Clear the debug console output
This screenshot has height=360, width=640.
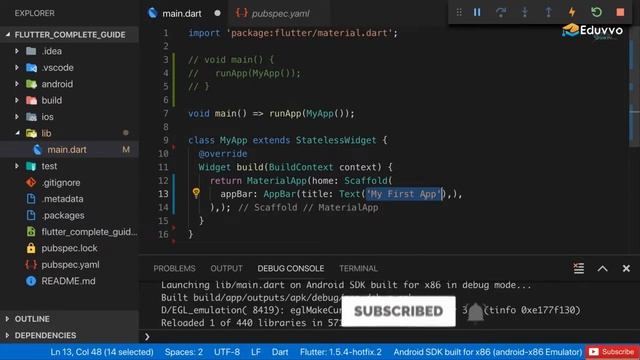pos(578,268)
